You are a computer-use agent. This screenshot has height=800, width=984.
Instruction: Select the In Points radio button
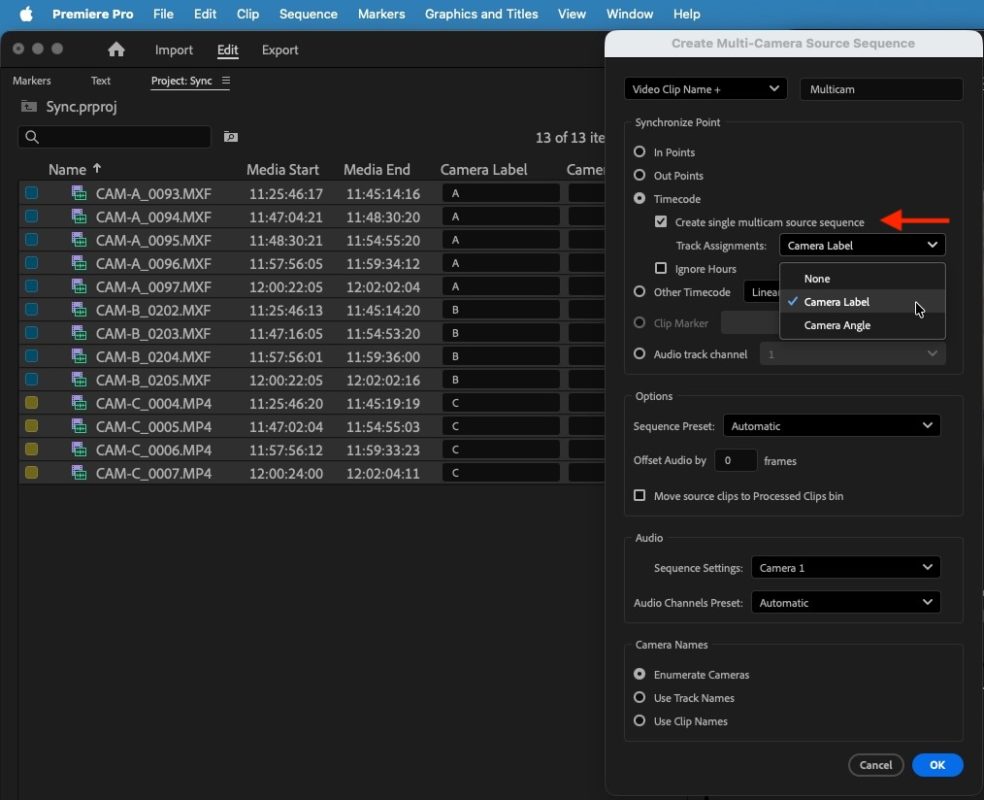(639, 152)
